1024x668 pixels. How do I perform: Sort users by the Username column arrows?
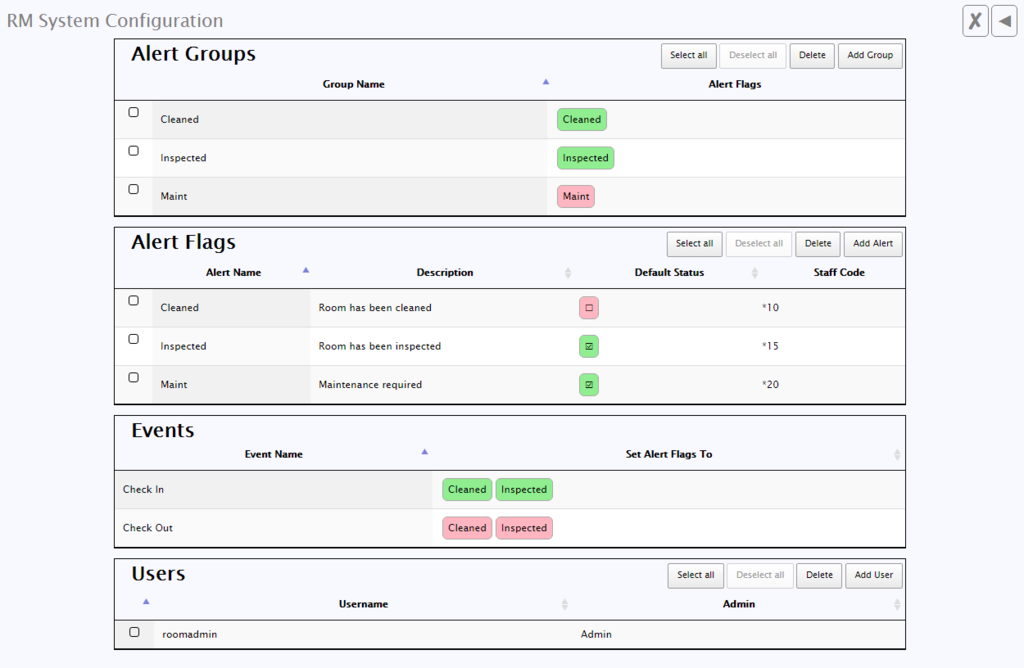[565, 605]
